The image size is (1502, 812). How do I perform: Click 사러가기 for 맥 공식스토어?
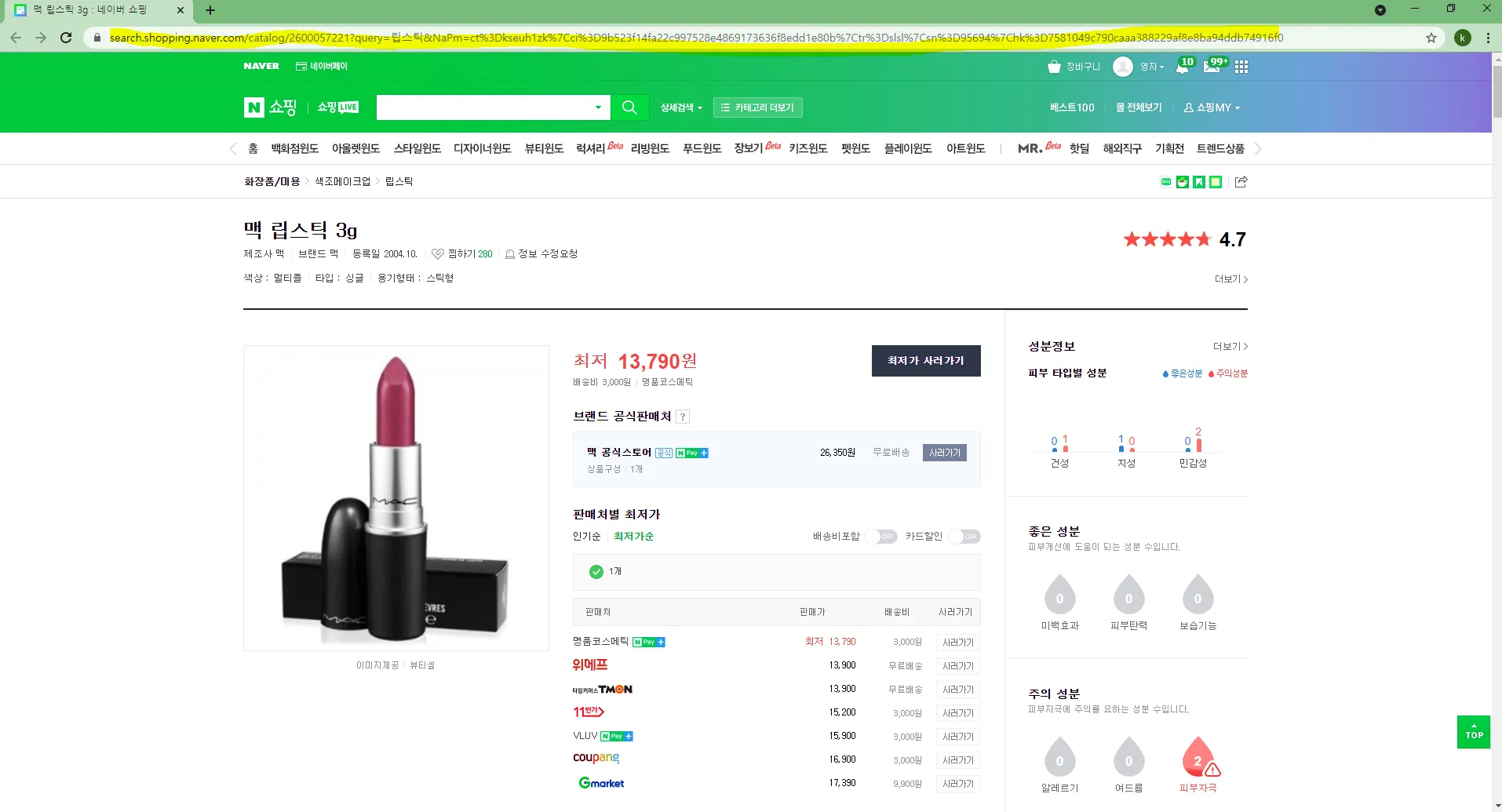pos(945,453)
